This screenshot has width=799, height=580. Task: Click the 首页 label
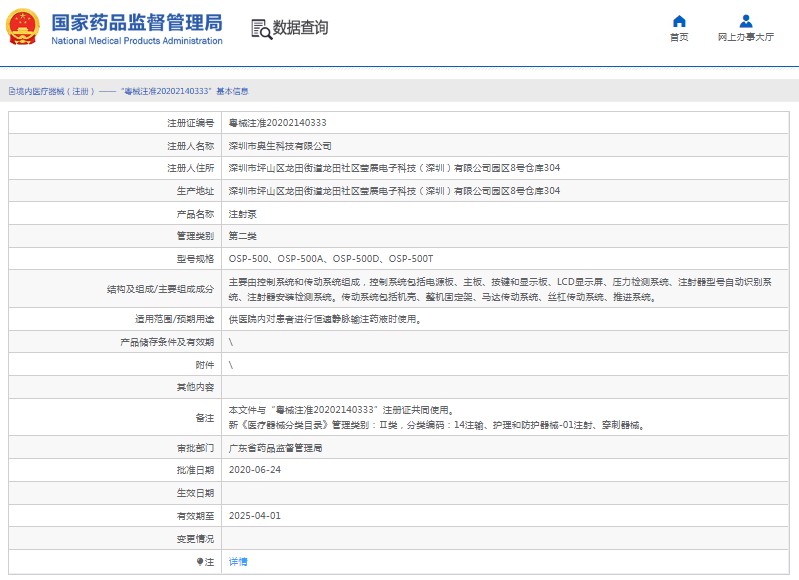[679, 37]
